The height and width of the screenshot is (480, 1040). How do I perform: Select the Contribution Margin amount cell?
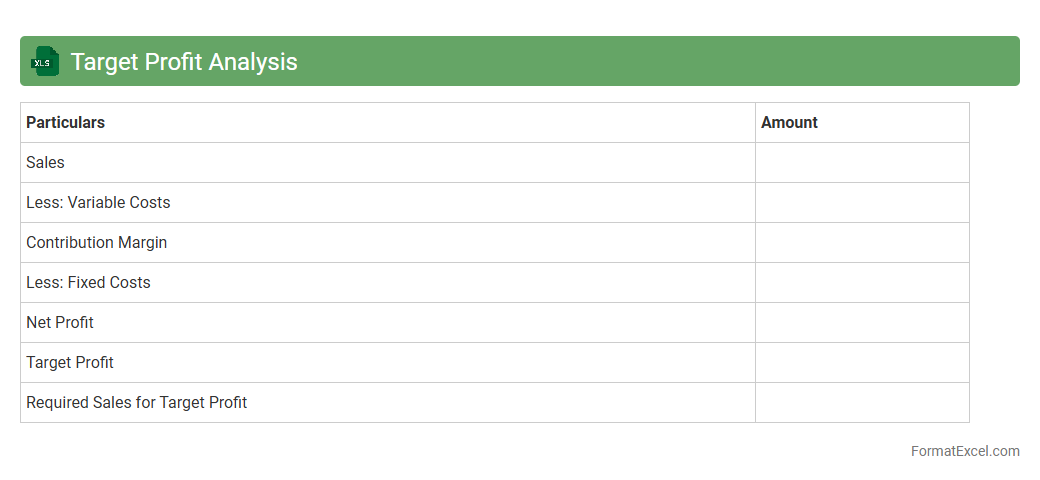[861, 242]
